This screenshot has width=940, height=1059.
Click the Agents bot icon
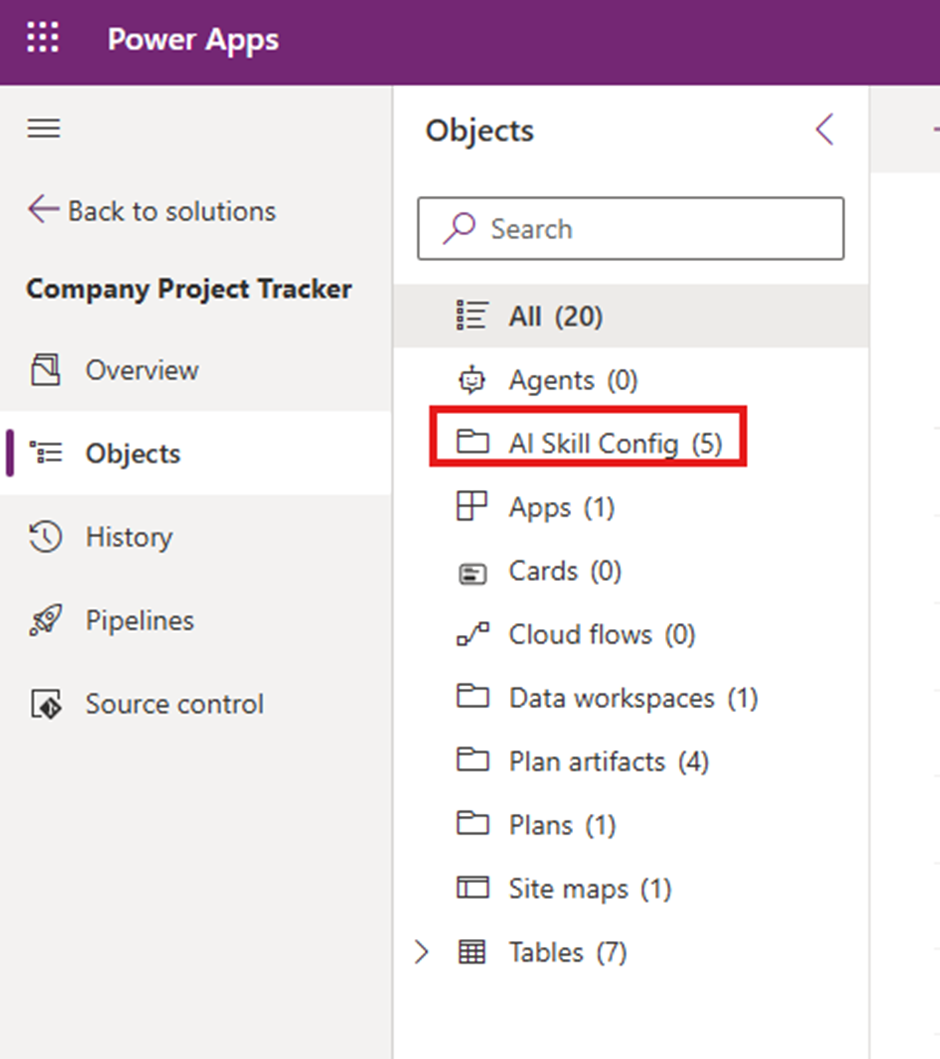point(471,380)
